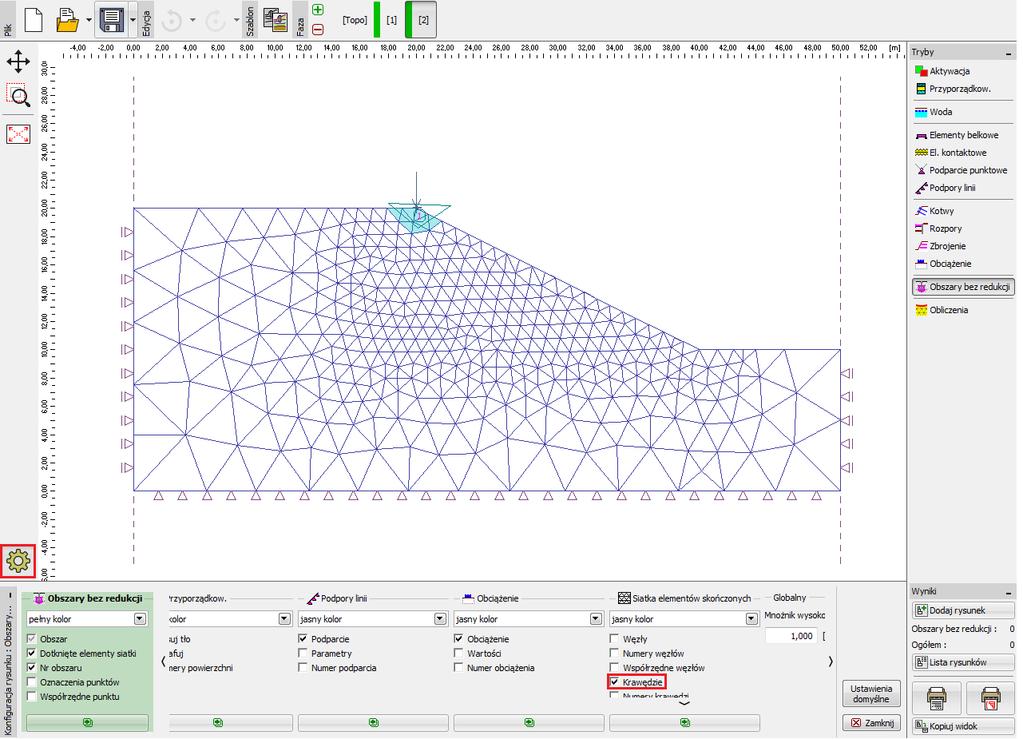The width and height of the screenshot is (1023, 739).
Task: Enable Współrzędne punktu checkbox
Action: click(x=31, y=697)
